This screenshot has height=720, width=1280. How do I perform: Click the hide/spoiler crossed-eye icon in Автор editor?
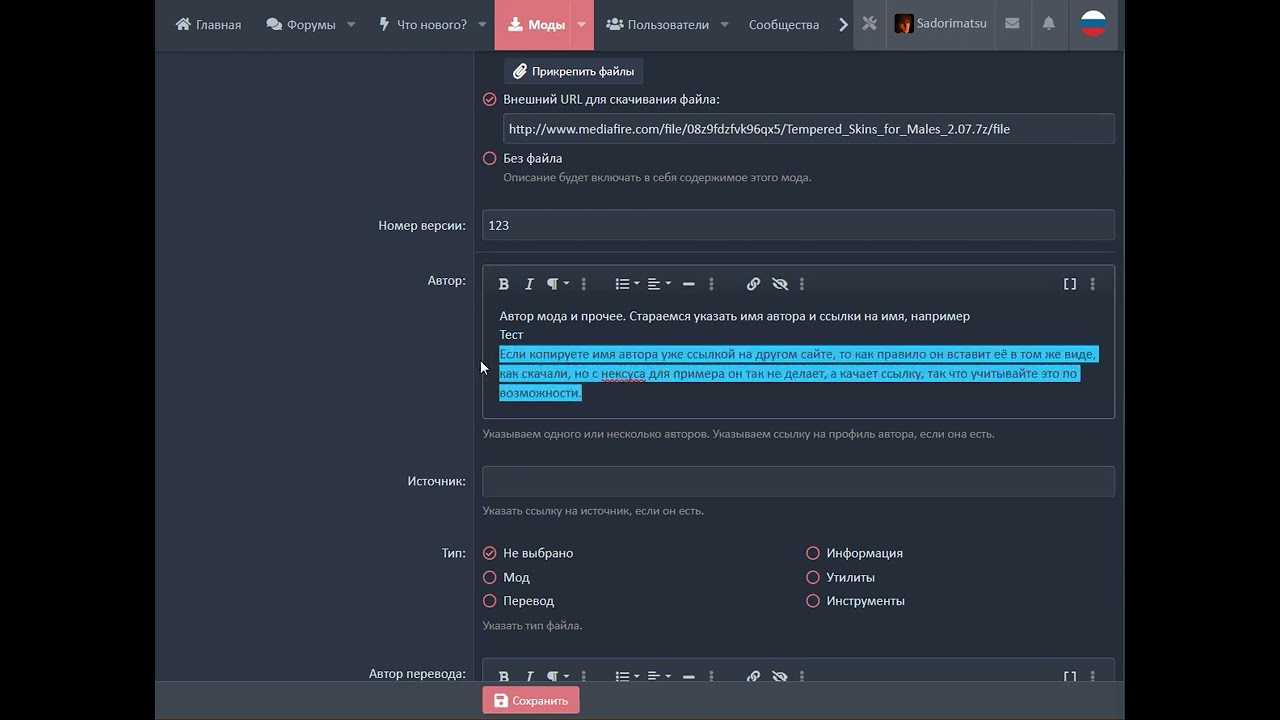click(x=780, y=284)
